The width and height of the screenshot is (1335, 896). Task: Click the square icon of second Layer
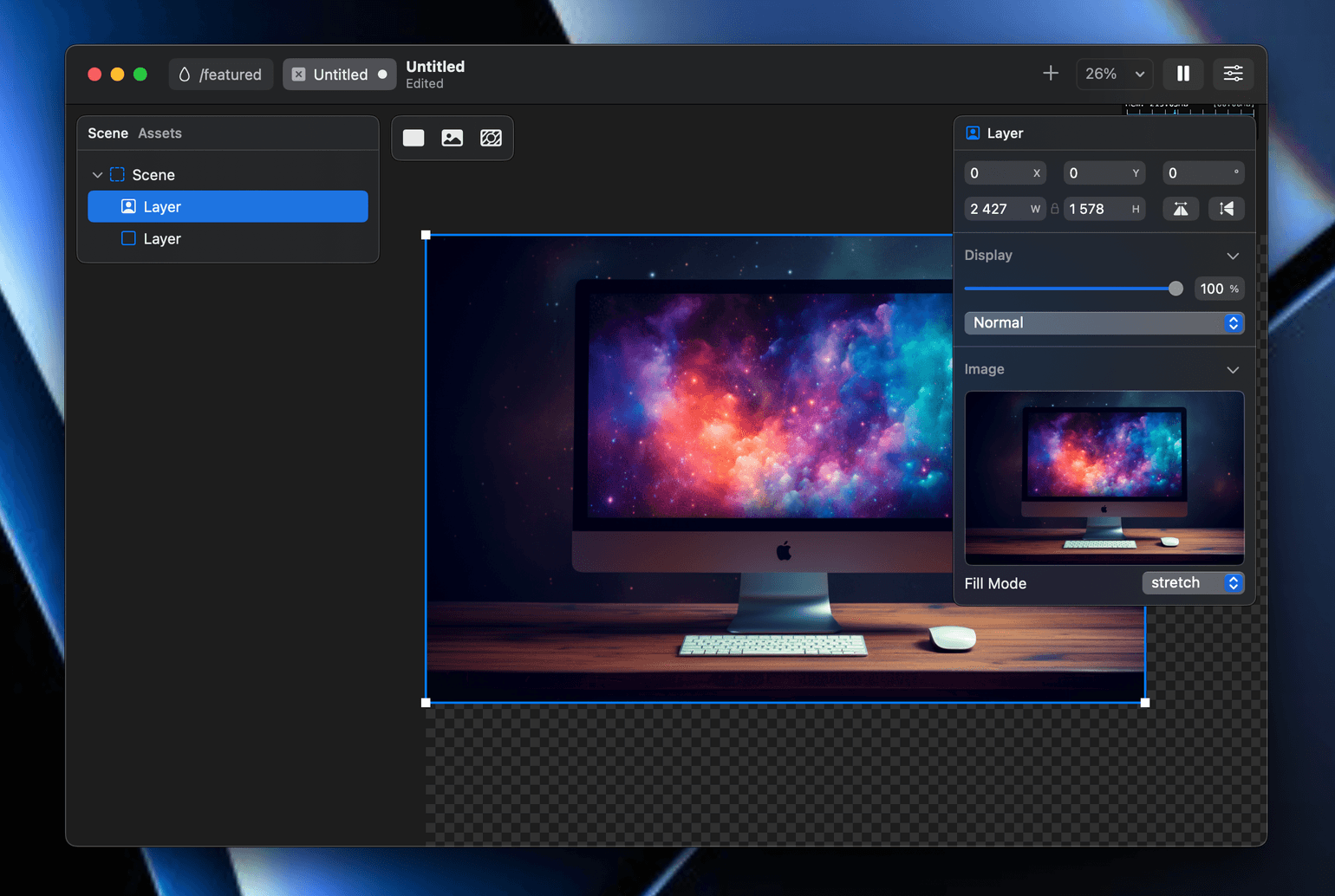(128, 238)
